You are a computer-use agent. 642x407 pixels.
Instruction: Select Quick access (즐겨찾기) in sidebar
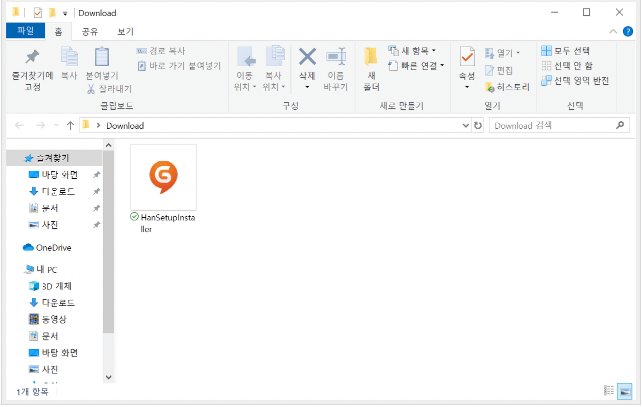tap(52, 158)
